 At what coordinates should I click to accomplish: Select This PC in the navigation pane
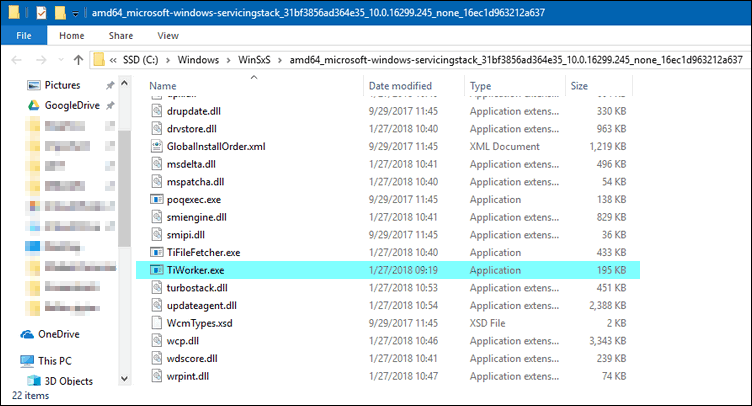55,361
